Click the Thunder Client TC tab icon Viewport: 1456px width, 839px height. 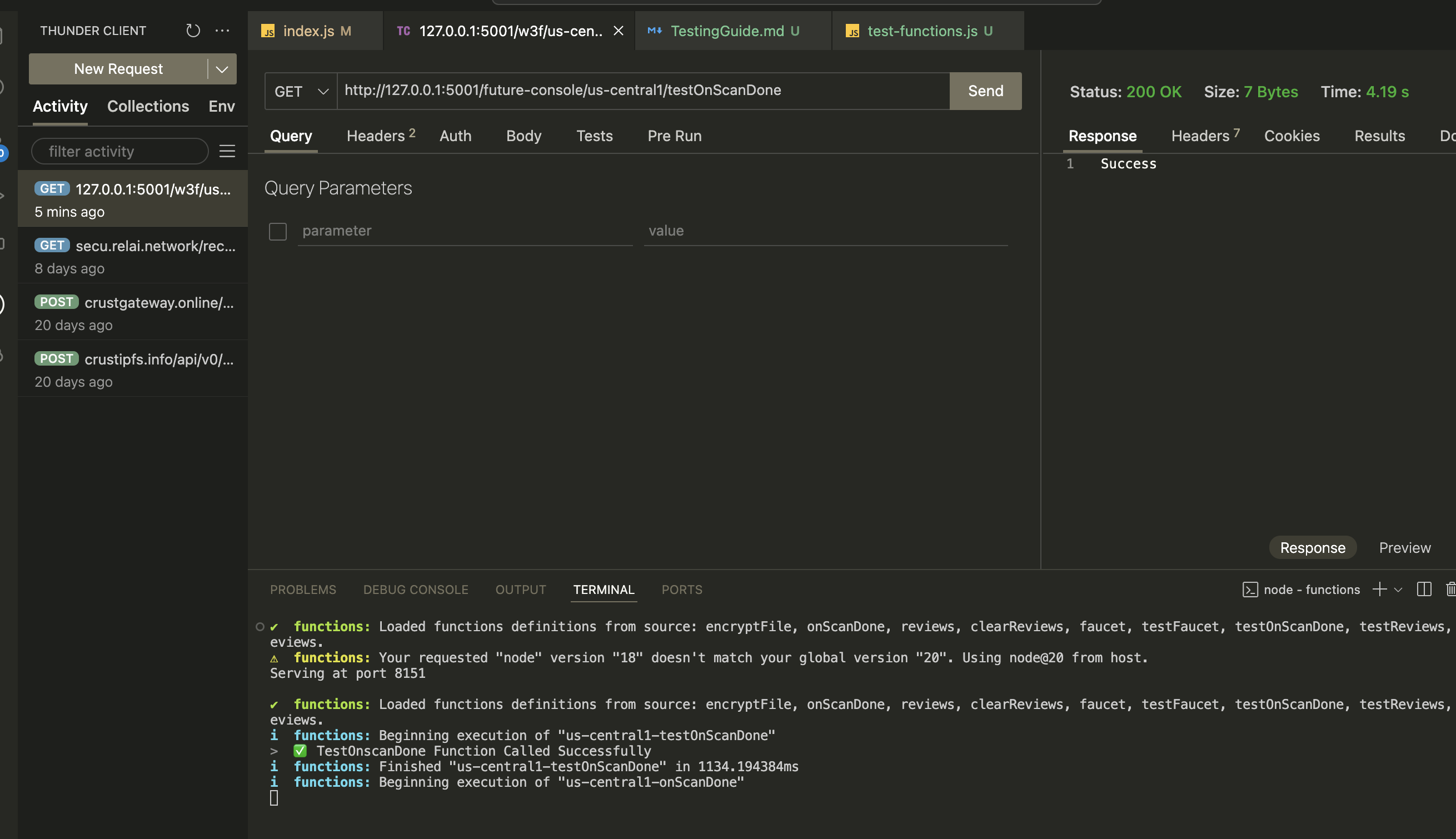(x=403, y=31)
